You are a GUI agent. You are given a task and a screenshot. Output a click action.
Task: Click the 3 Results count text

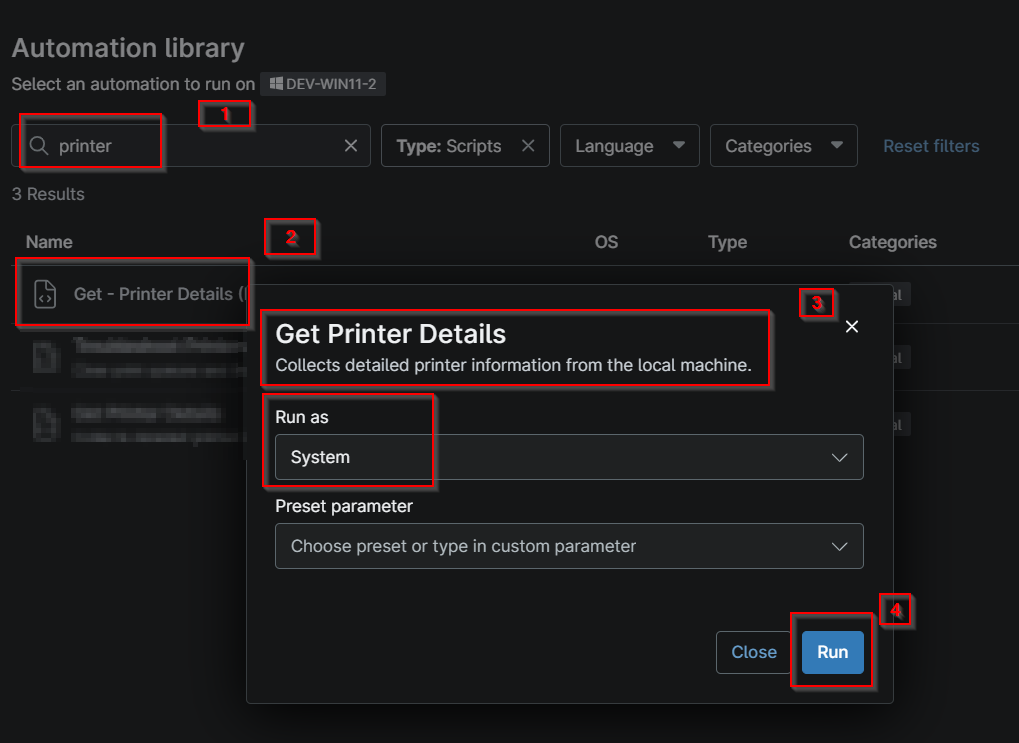point(48,194)
